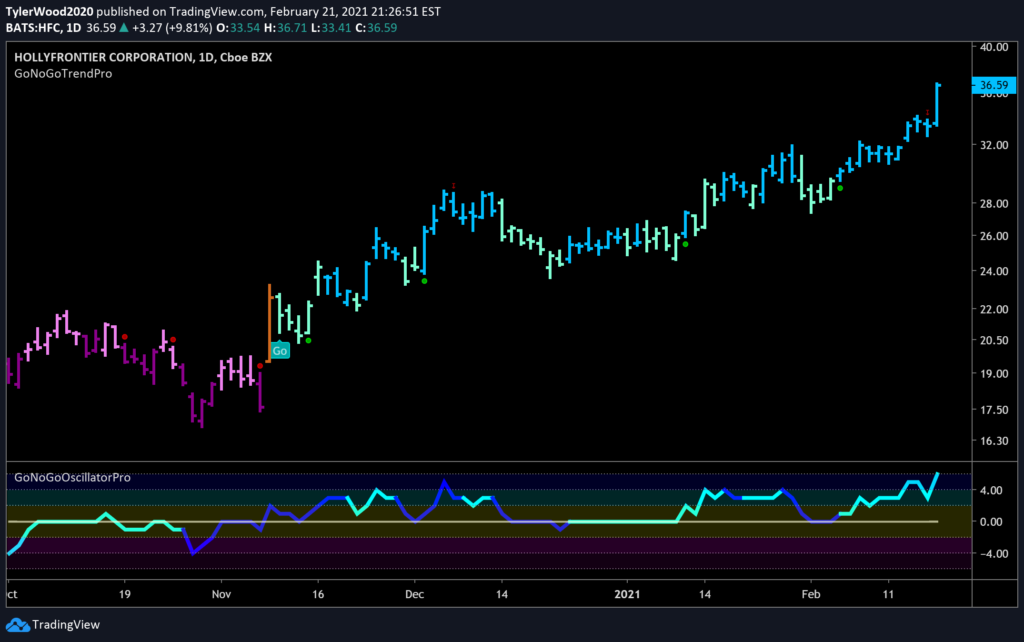Click the 11 date label on time axis
The height and width of the screenshot is (642, 1024).
click(x=888, y=594)
